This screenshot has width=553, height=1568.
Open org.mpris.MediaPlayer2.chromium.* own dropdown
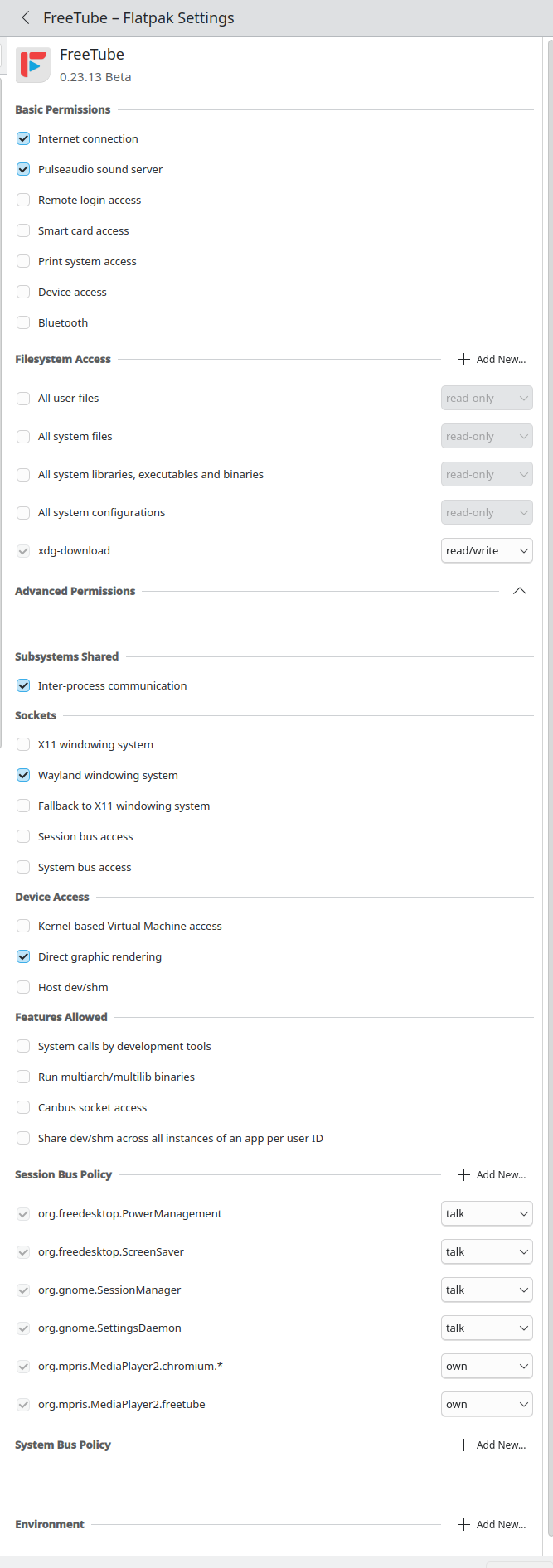coord(487,1366)
